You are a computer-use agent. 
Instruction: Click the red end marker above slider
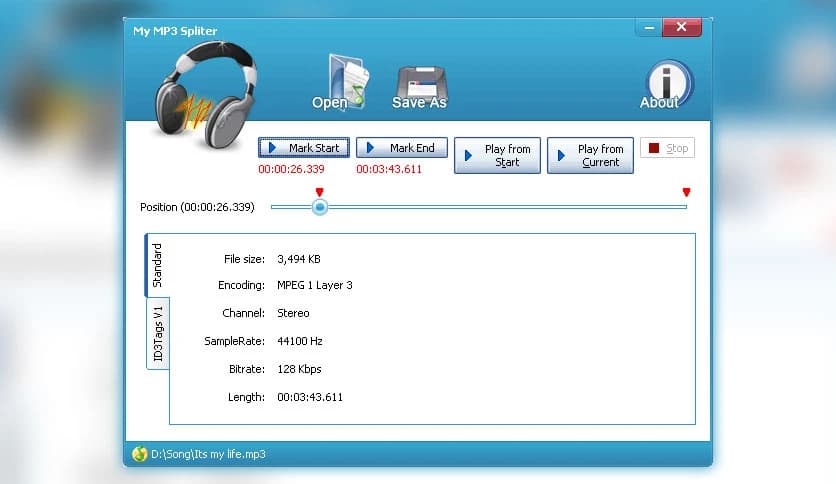coord(686,192)
